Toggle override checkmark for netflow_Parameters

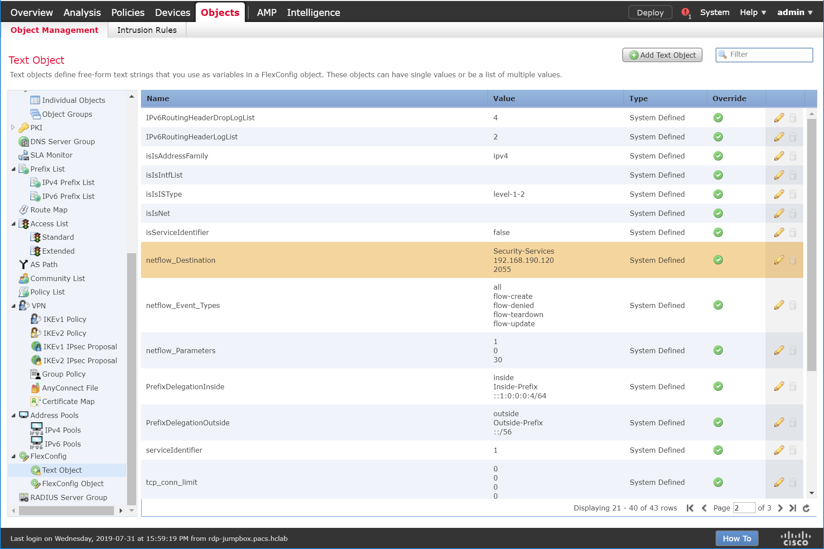(x=718, y=350)
